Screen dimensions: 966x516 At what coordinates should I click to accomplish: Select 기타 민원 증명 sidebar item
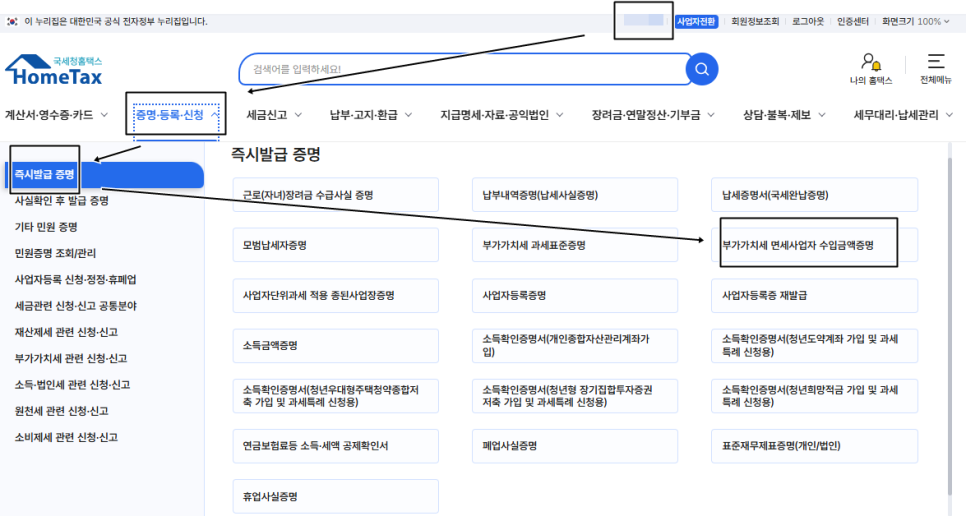coord(46,227)
